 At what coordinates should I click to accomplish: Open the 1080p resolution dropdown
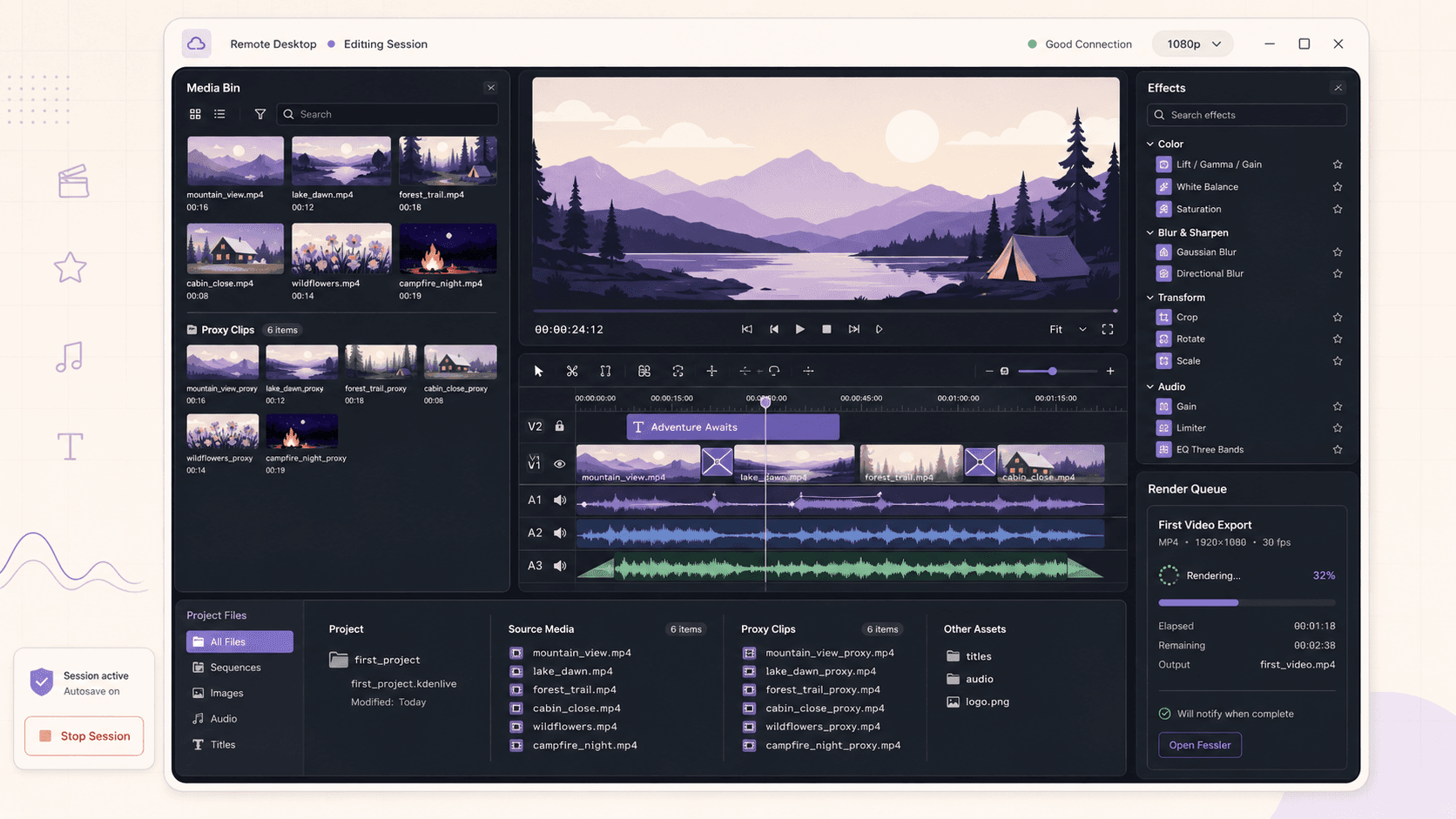(x=1193, y=44)
